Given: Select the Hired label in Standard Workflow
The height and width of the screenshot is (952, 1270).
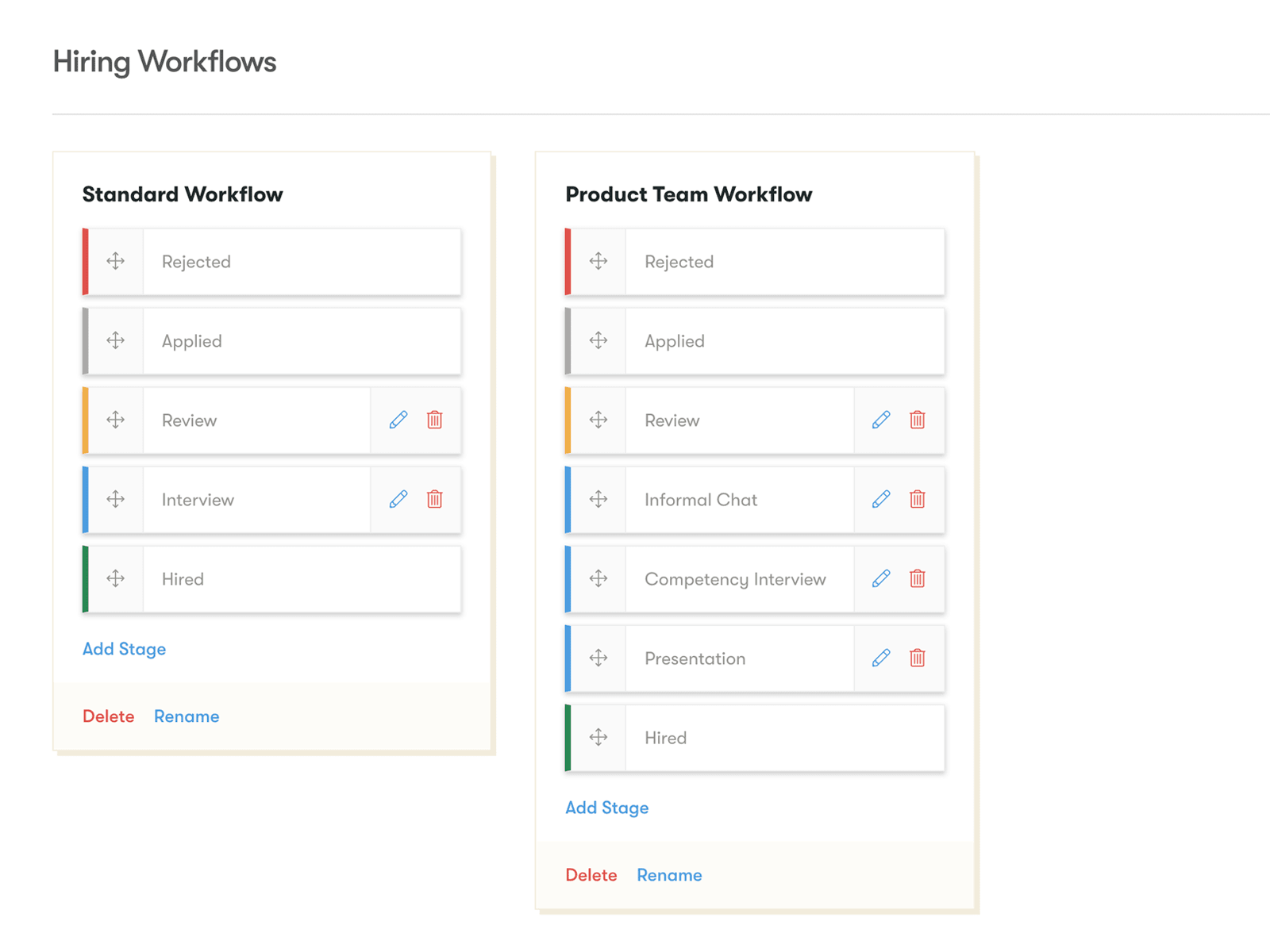Looking at the screenshot, I should coord(183,579).
